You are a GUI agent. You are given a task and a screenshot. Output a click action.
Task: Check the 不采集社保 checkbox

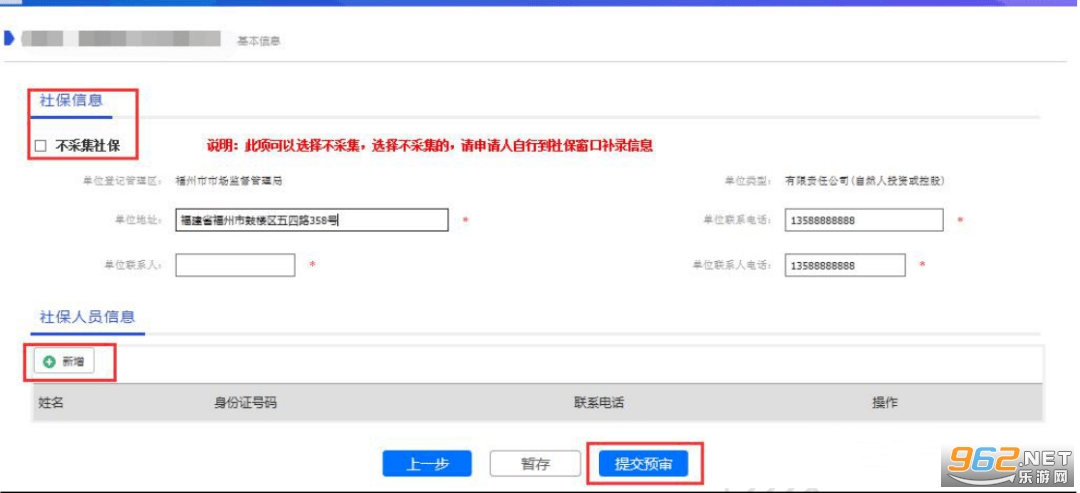[41, 146]
